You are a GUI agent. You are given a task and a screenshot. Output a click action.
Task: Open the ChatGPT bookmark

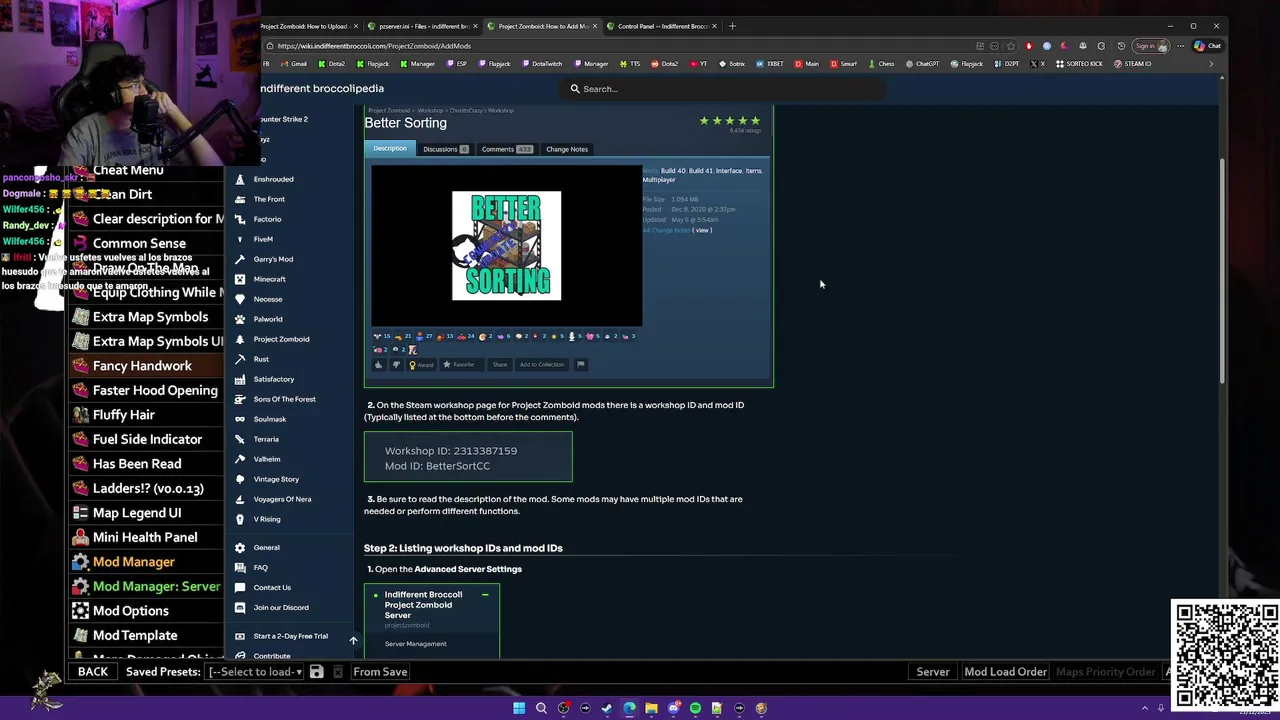922,64
